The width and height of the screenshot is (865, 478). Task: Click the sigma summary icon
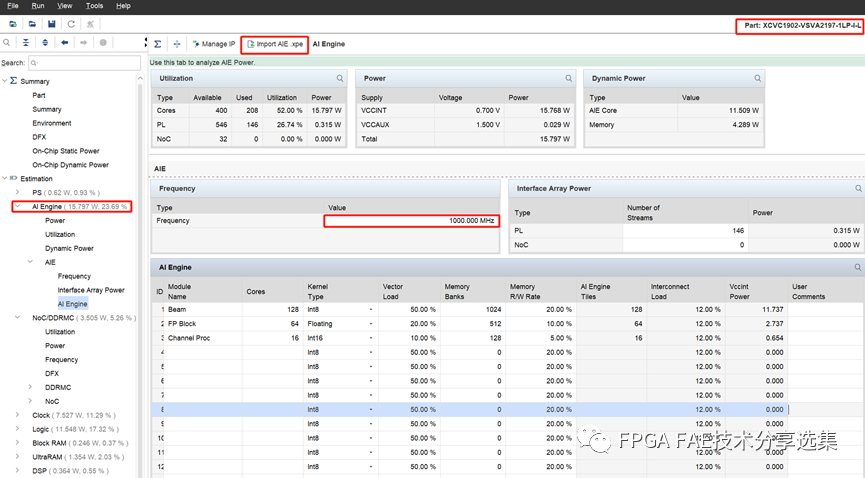(x=158, y=44)
